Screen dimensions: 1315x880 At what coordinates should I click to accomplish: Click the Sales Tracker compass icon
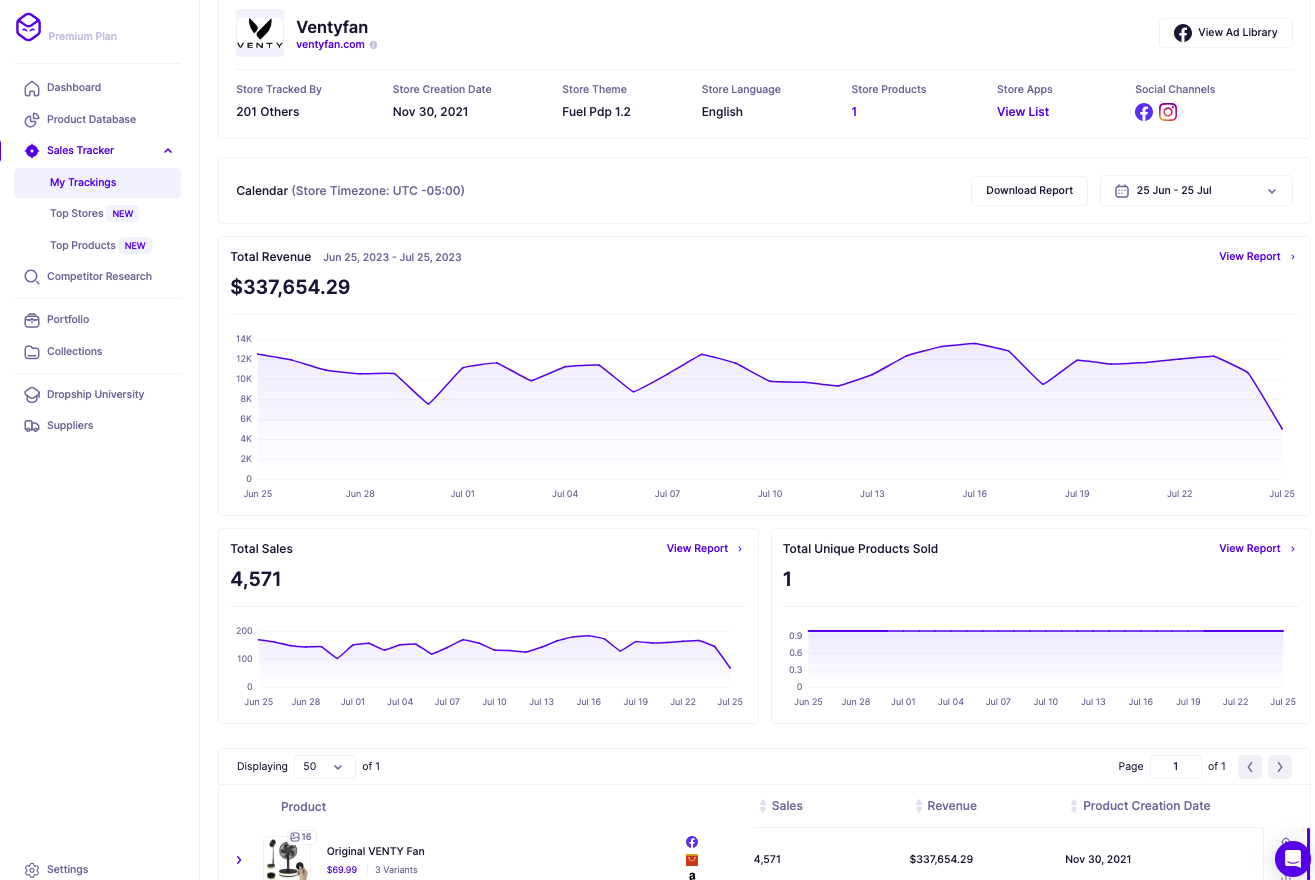[31, 151]
